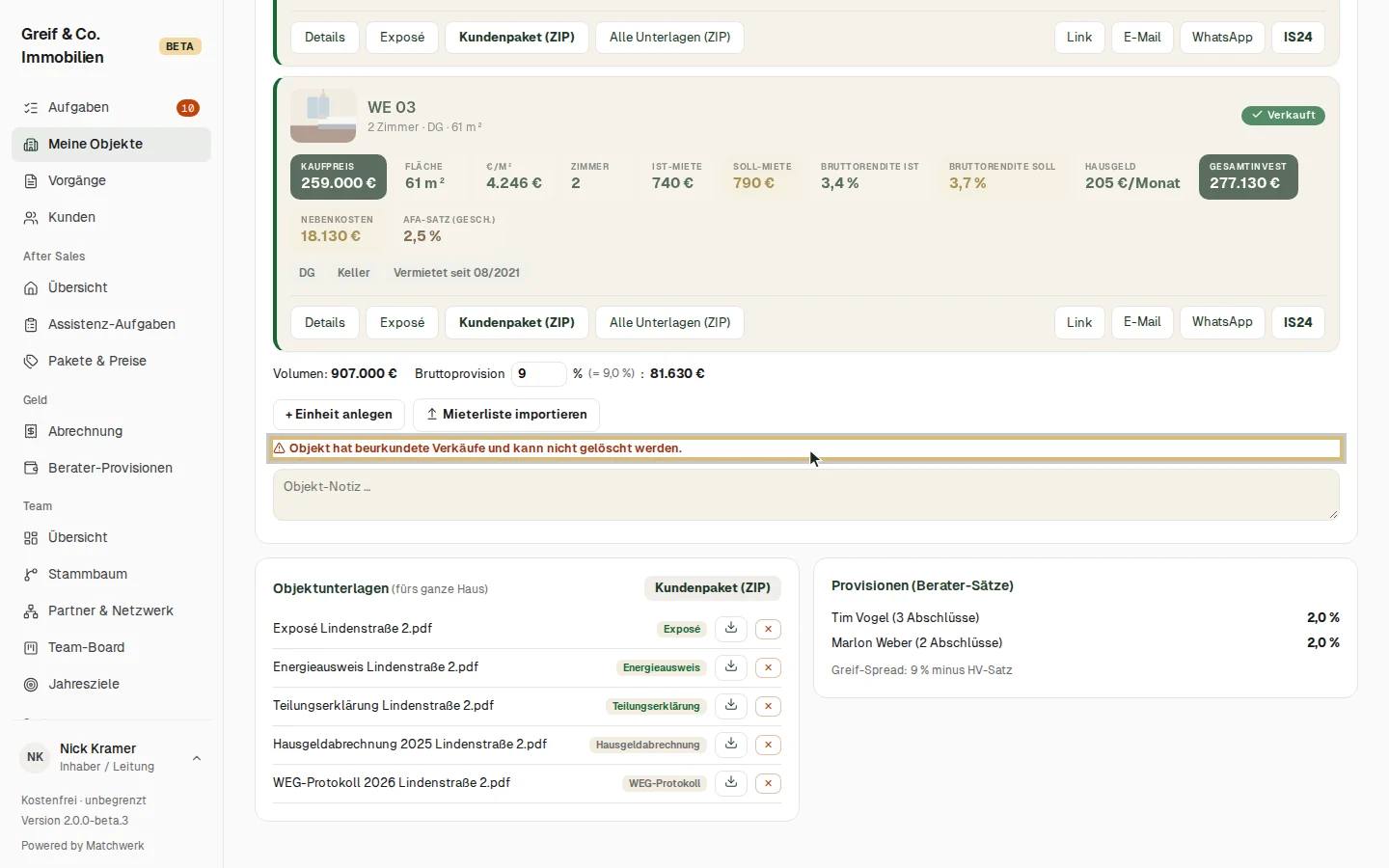Remove WEG-Protokoll 2026 Lindenstraße 2.pdf

click(x=768, y=783)
